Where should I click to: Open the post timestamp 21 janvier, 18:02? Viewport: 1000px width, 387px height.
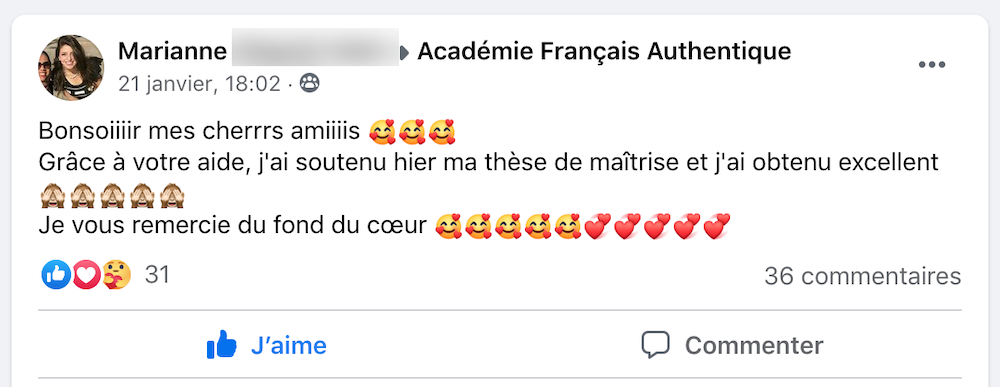pyautogui.click(x=199, y=84)
